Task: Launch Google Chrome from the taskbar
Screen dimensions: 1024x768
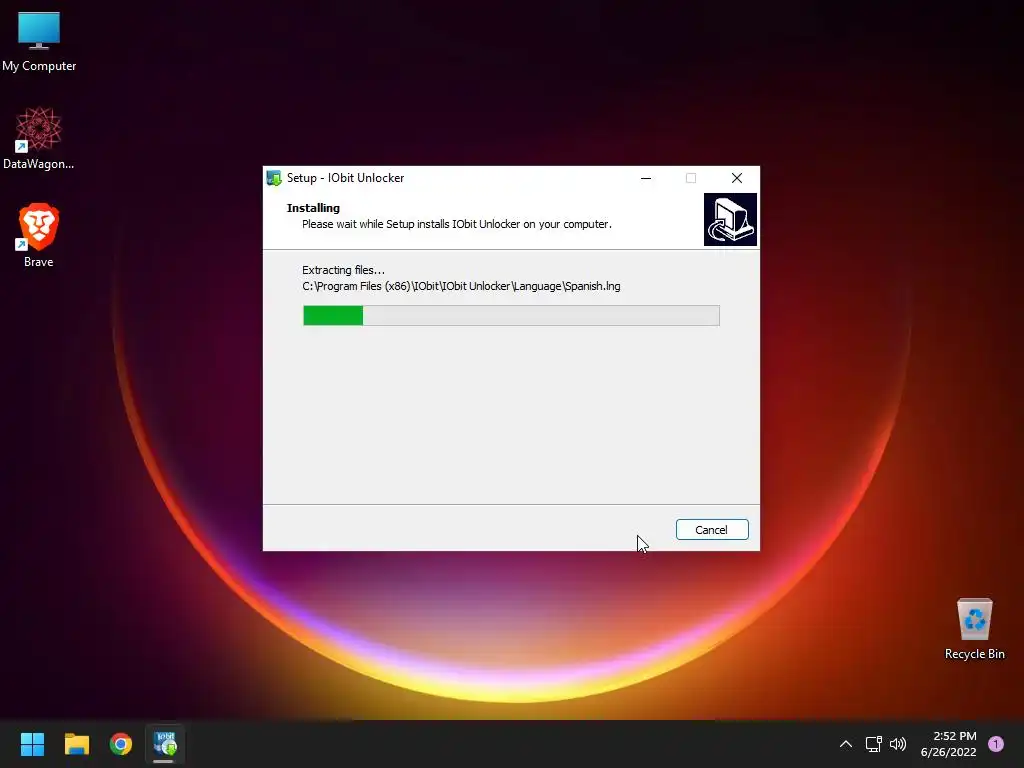Action: pos(121,744)
